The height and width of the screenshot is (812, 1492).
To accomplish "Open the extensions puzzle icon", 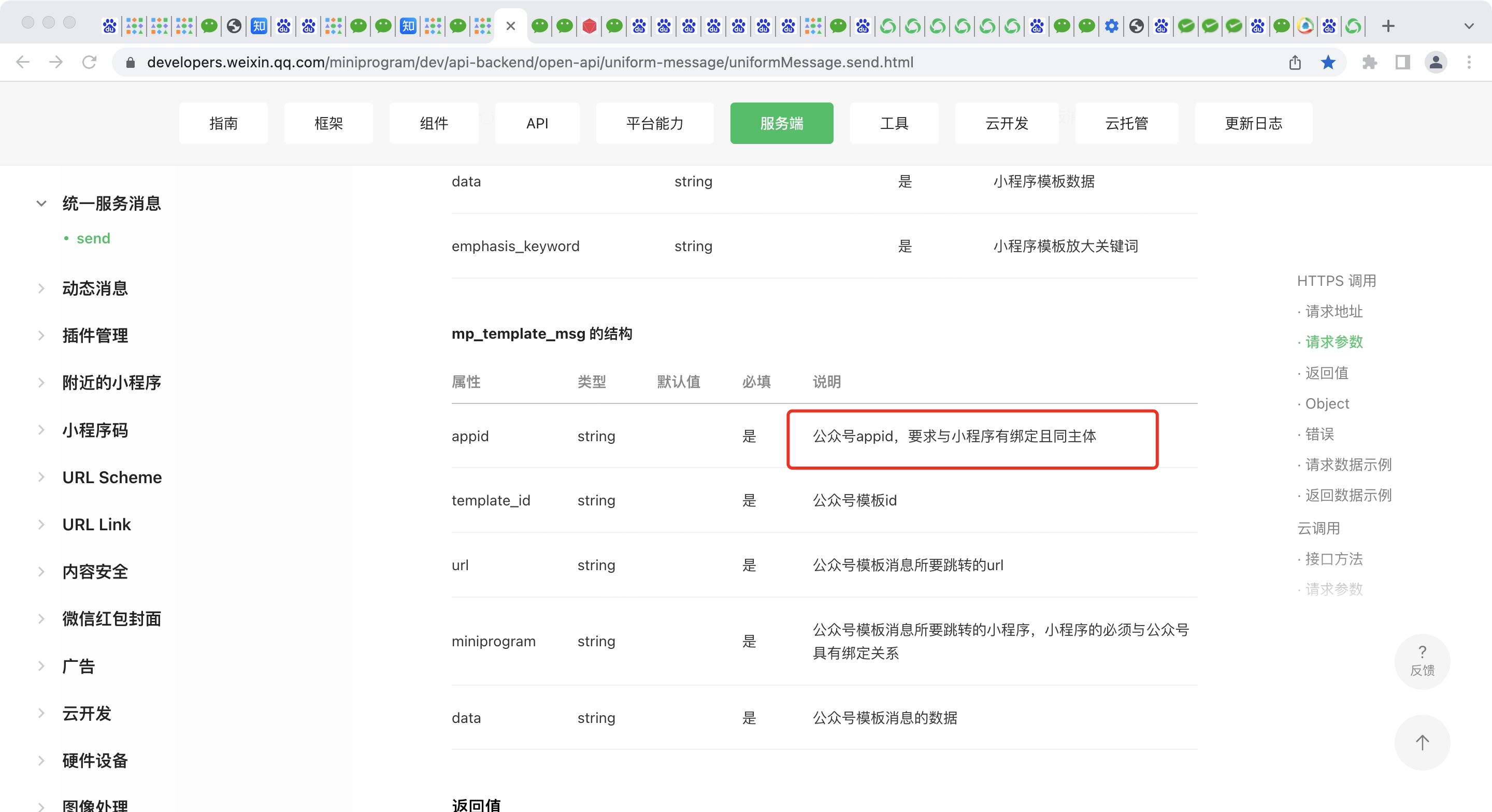I will coord(1369,62).
